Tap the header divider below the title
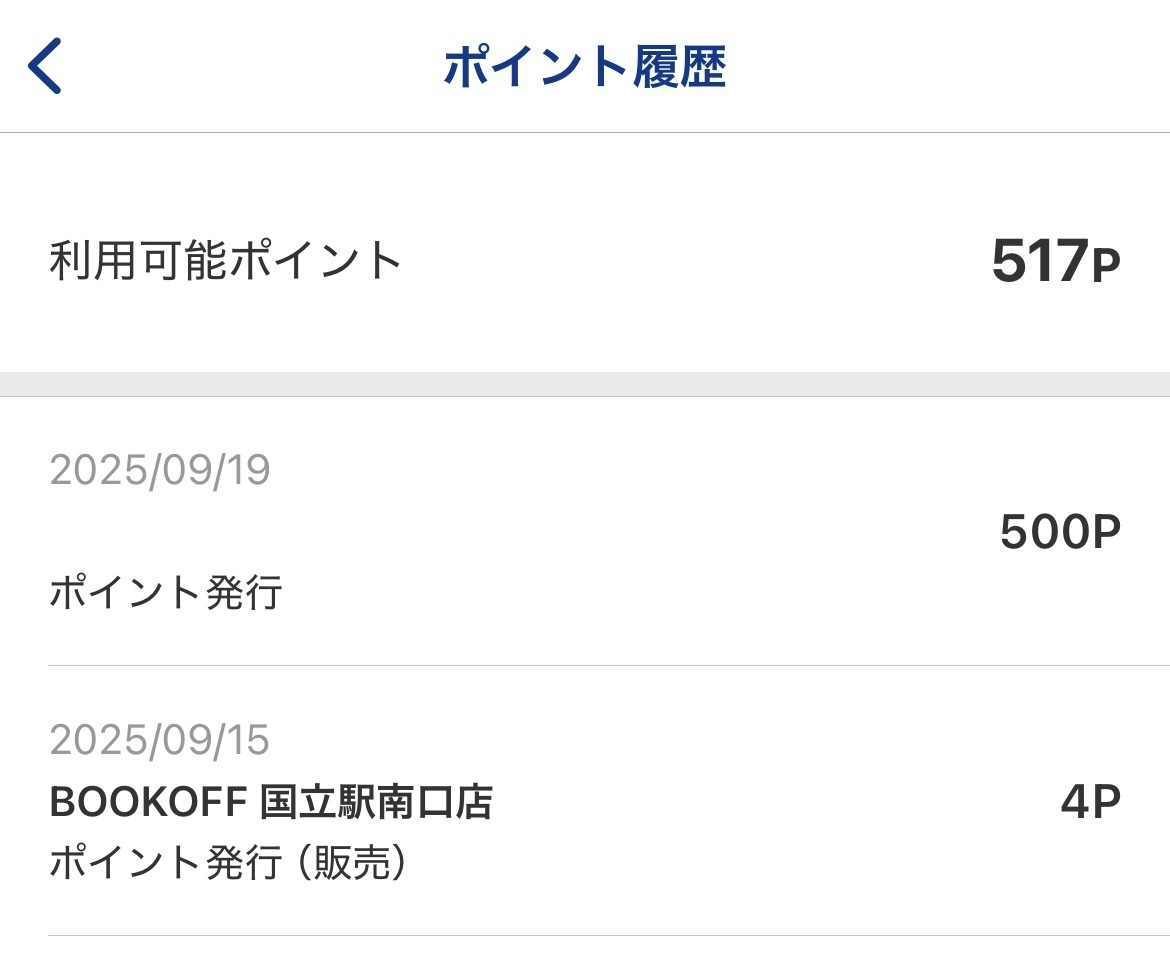1170x960 pixels. coord(585,132)
